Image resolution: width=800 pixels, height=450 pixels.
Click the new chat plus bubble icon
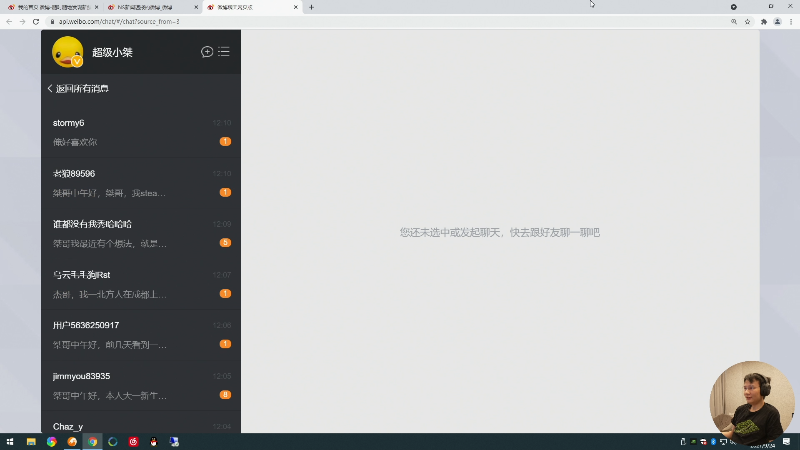(x=207, y=52)
